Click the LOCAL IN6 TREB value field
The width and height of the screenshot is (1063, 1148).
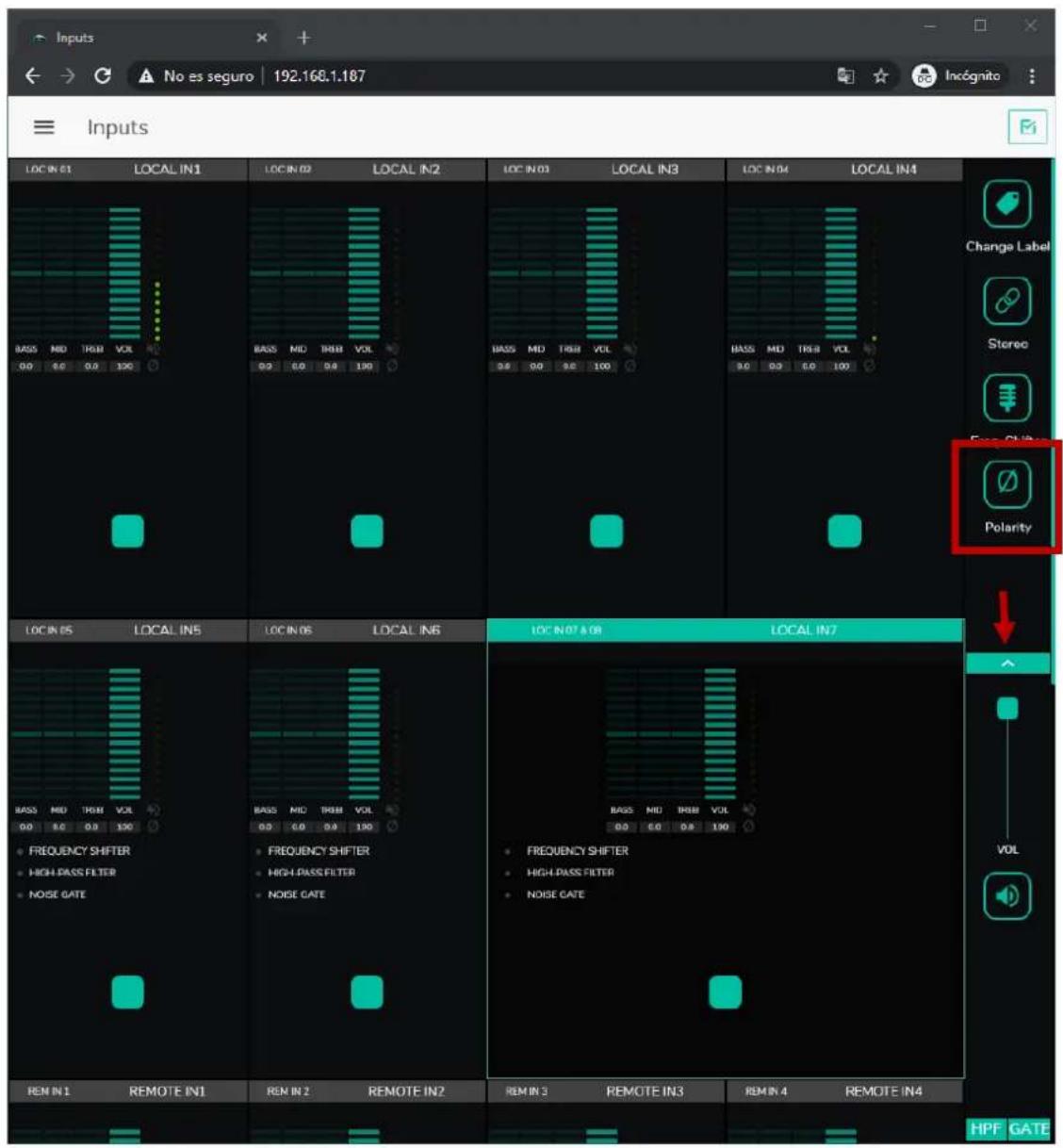(331, 827)
